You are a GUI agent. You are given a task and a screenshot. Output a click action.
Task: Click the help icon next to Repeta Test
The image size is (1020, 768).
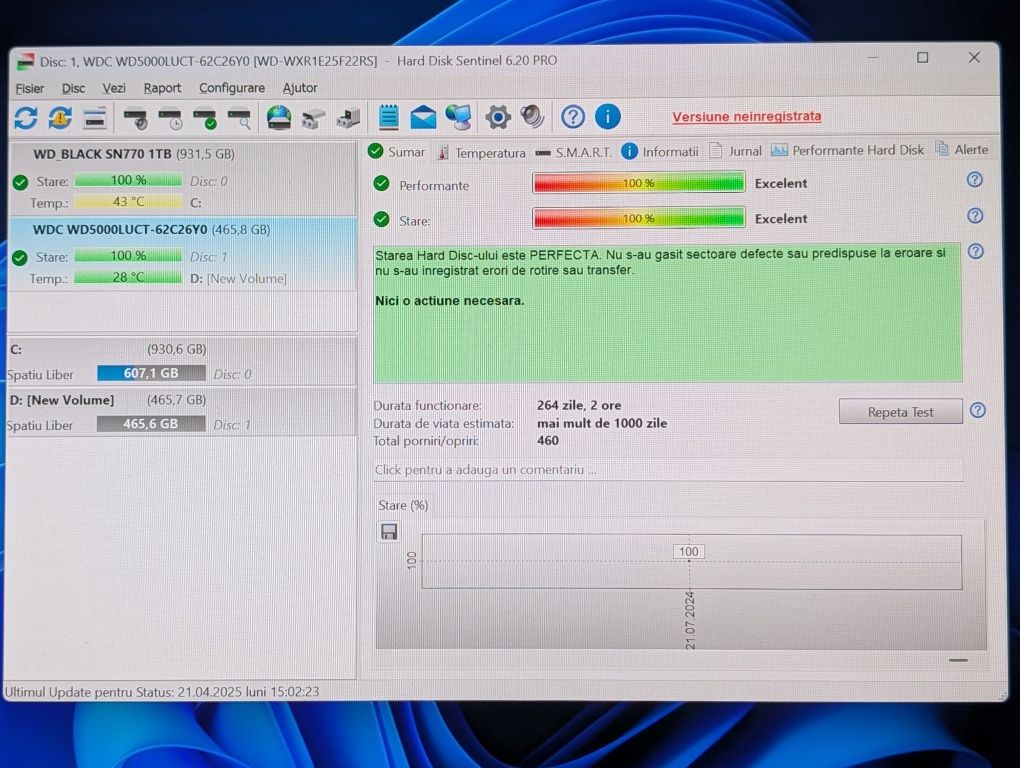coord(977,410)
